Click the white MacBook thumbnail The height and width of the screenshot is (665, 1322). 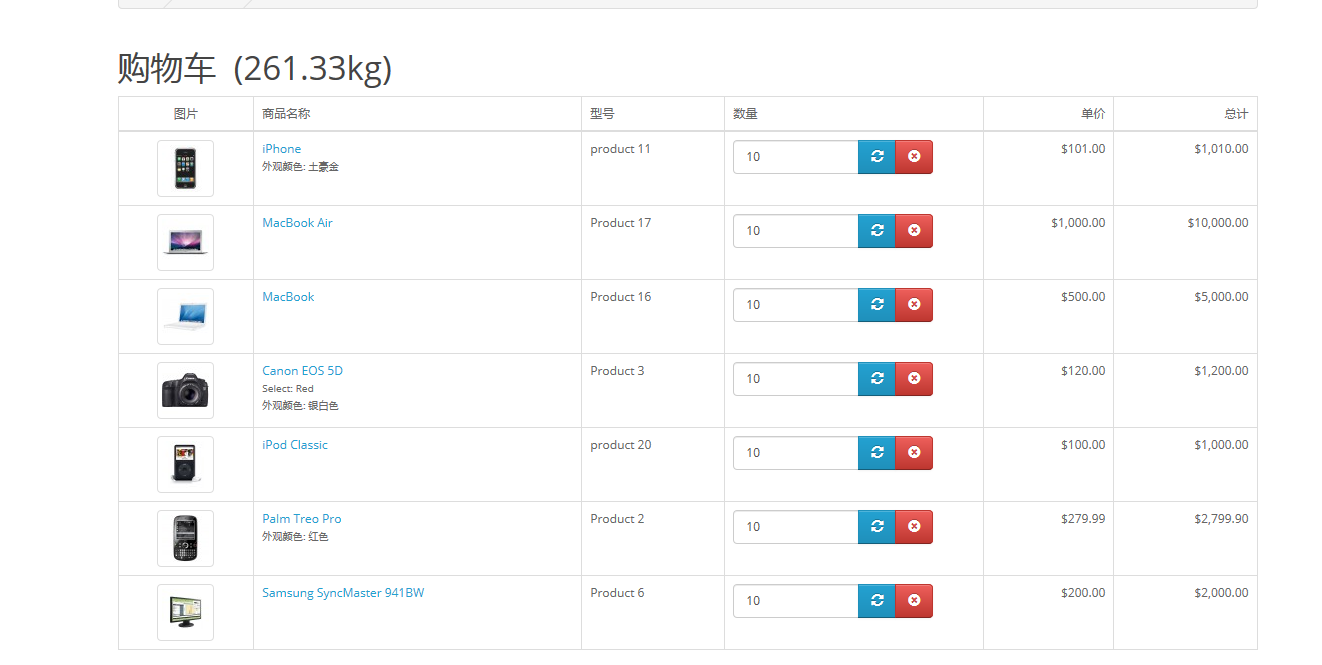[x=185, y=316]
